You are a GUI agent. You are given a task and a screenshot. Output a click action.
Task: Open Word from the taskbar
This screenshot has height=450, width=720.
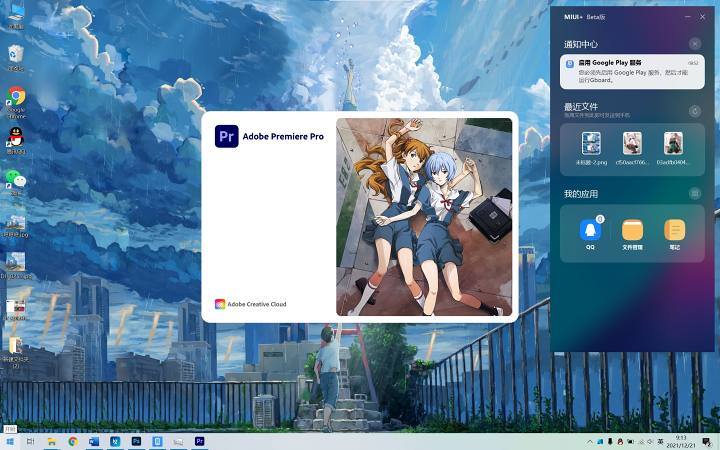(x=94, y=441)
